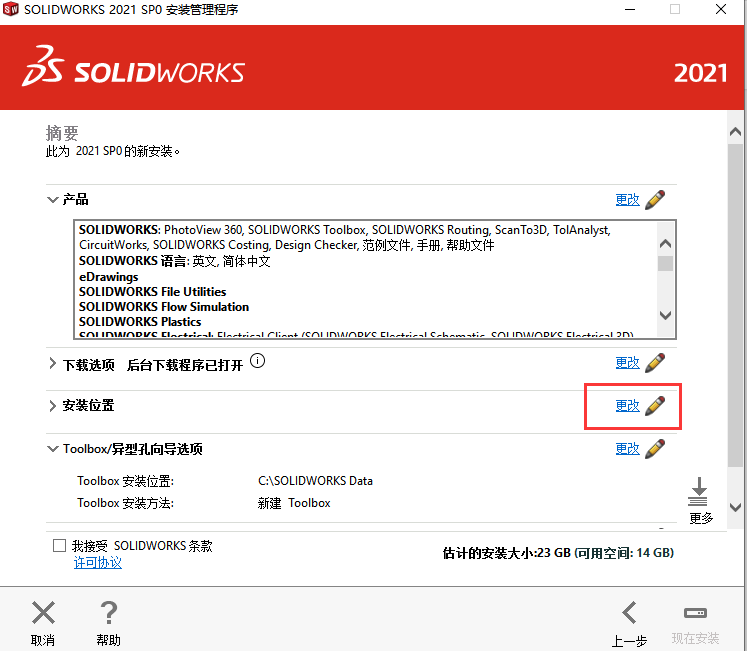This screenshot has width=747, height=651.
Task: Click the SOLIDWORKS 语言: 英文, 简体中文 line
Action: pyautogui.click(x=175, y=261)
